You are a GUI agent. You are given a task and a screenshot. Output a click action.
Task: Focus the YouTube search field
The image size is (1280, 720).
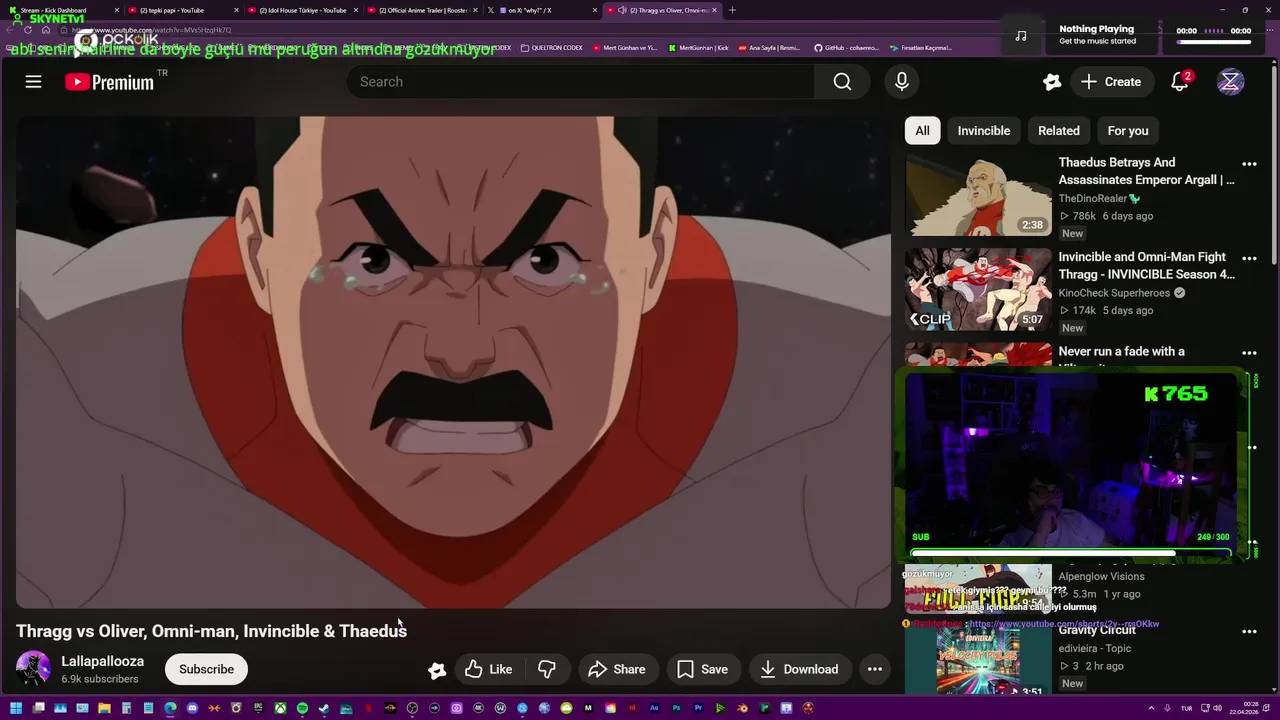(580, 82)
